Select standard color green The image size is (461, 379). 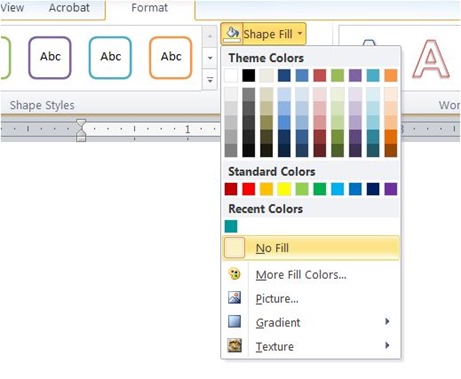(x=320, y=189)
